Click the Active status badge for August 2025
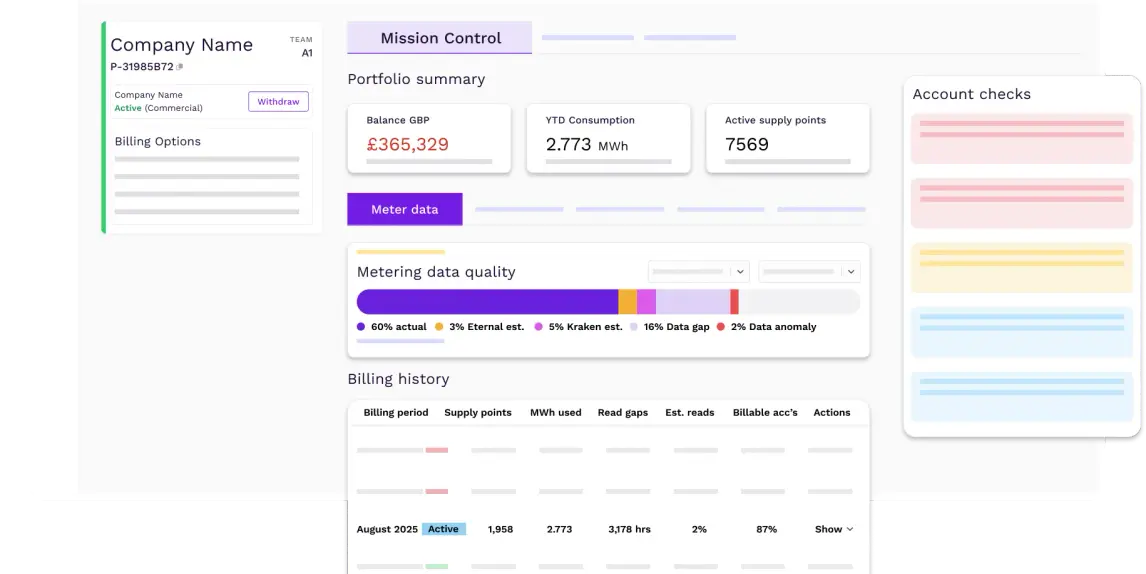This screenshot has width=1146, height=574. click(444, 529)
